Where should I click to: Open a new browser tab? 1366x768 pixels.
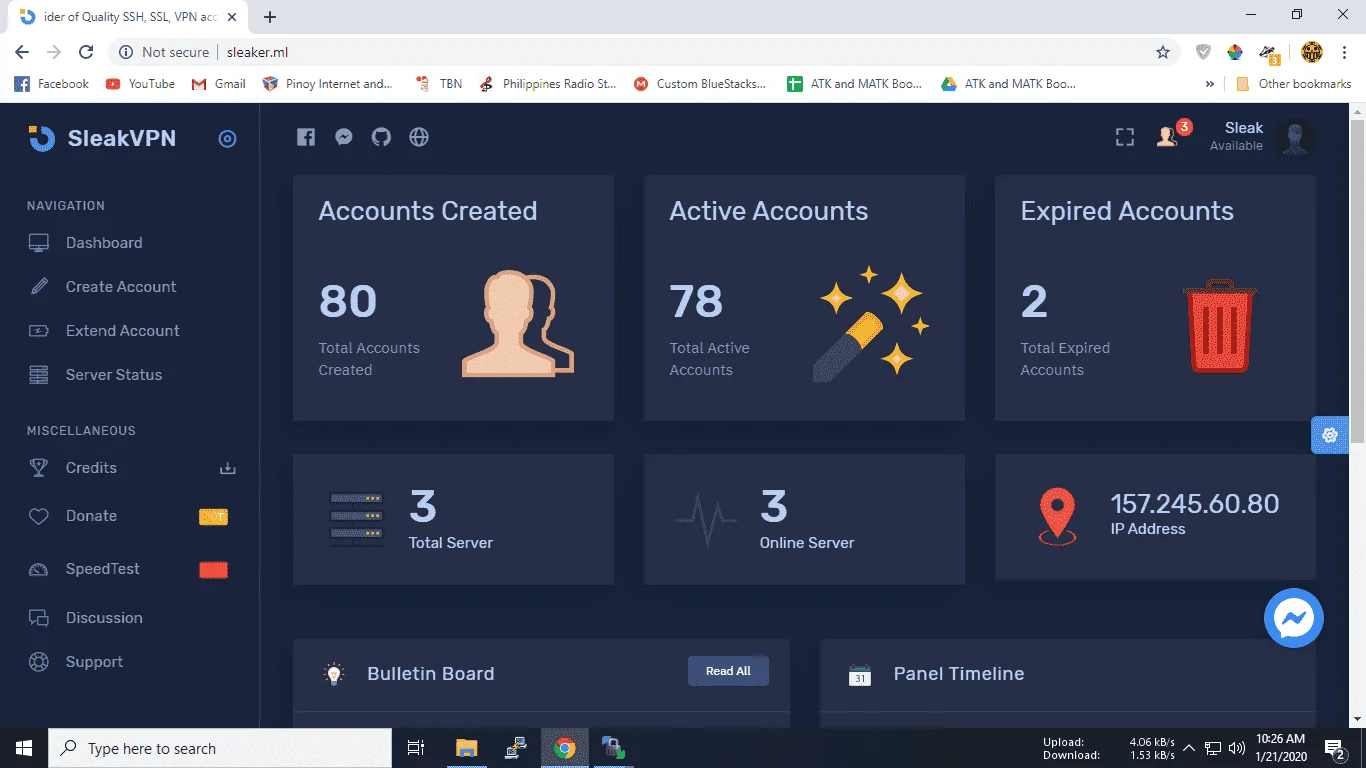pyautogui.click(x=270, y=17)
